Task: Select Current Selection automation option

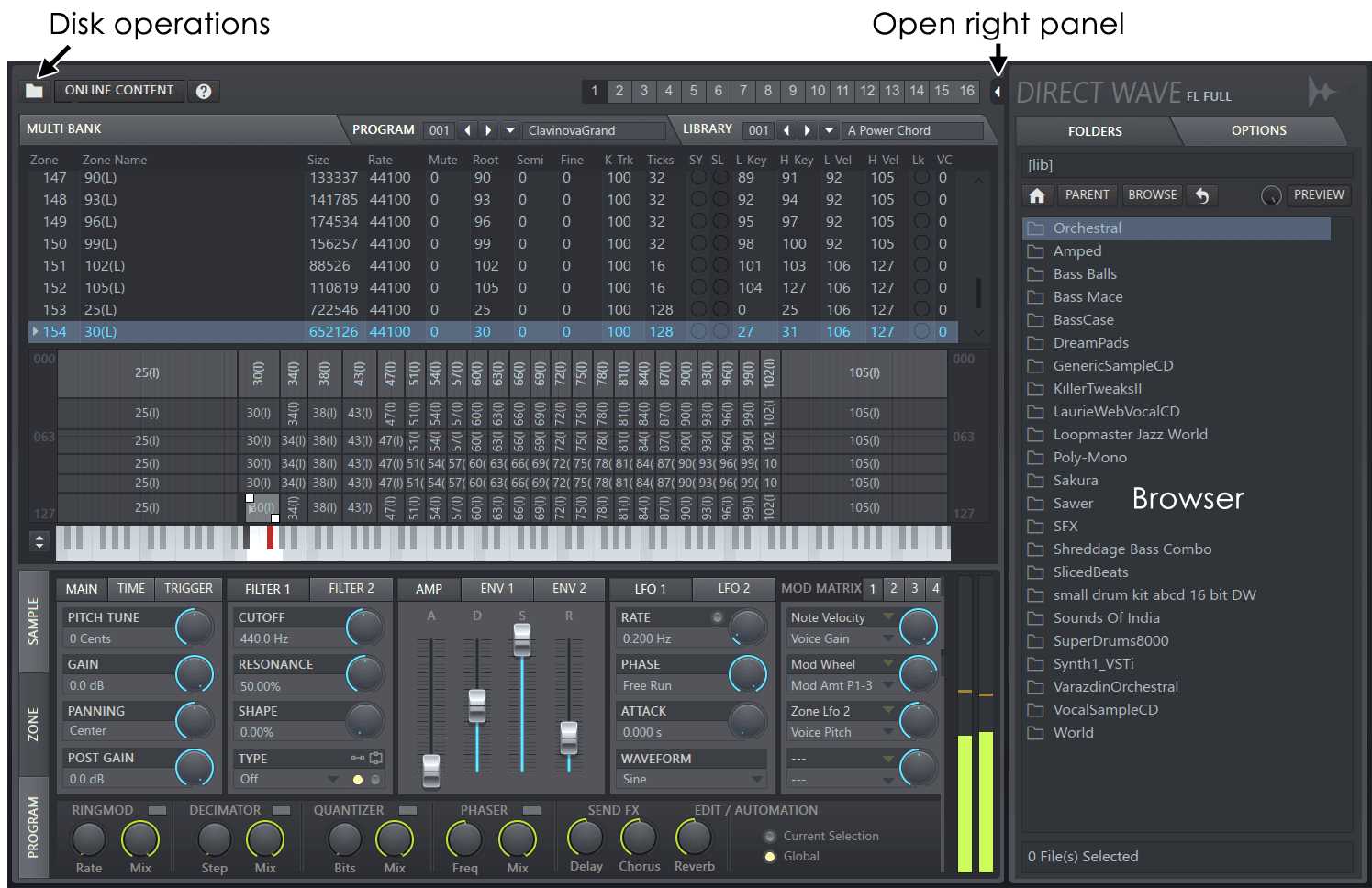Action: [x=770, y=836]
